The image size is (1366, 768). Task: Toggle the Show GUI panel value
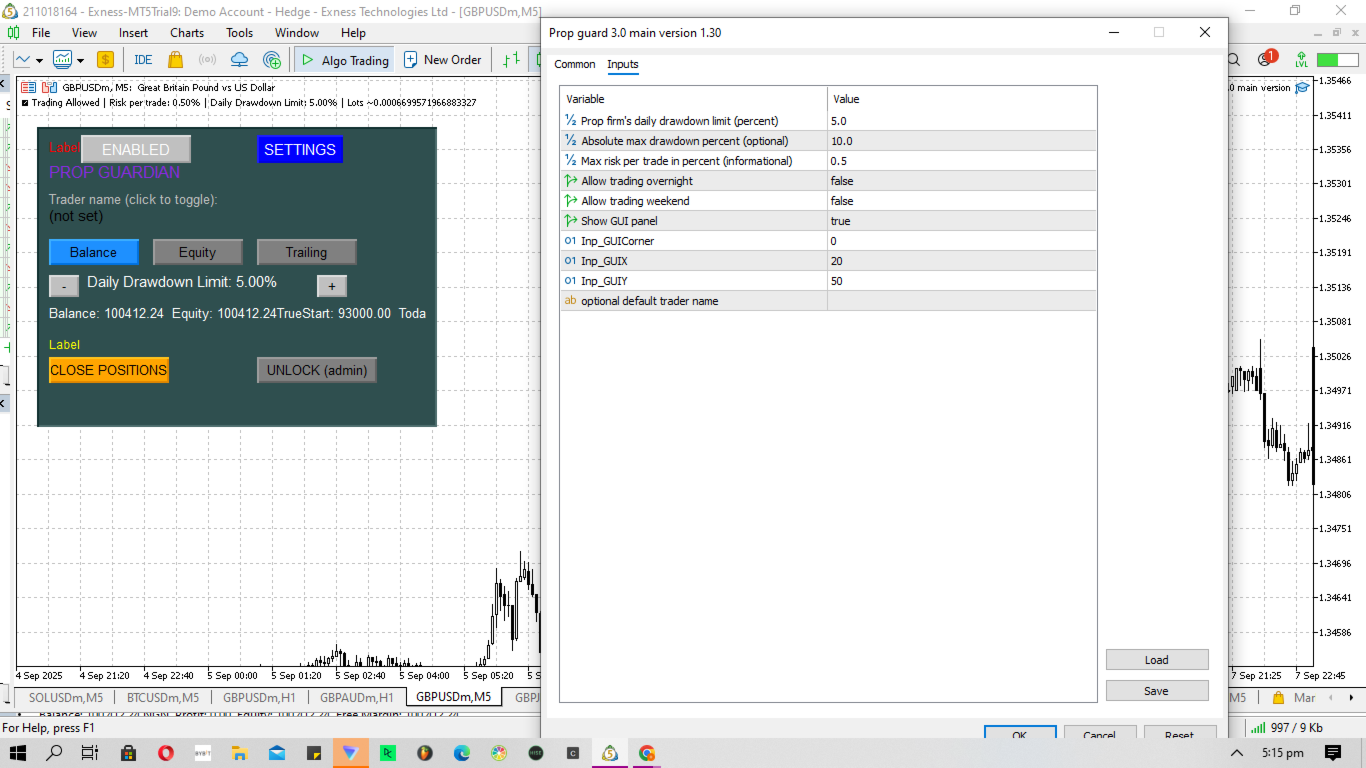tap(961, 221)
